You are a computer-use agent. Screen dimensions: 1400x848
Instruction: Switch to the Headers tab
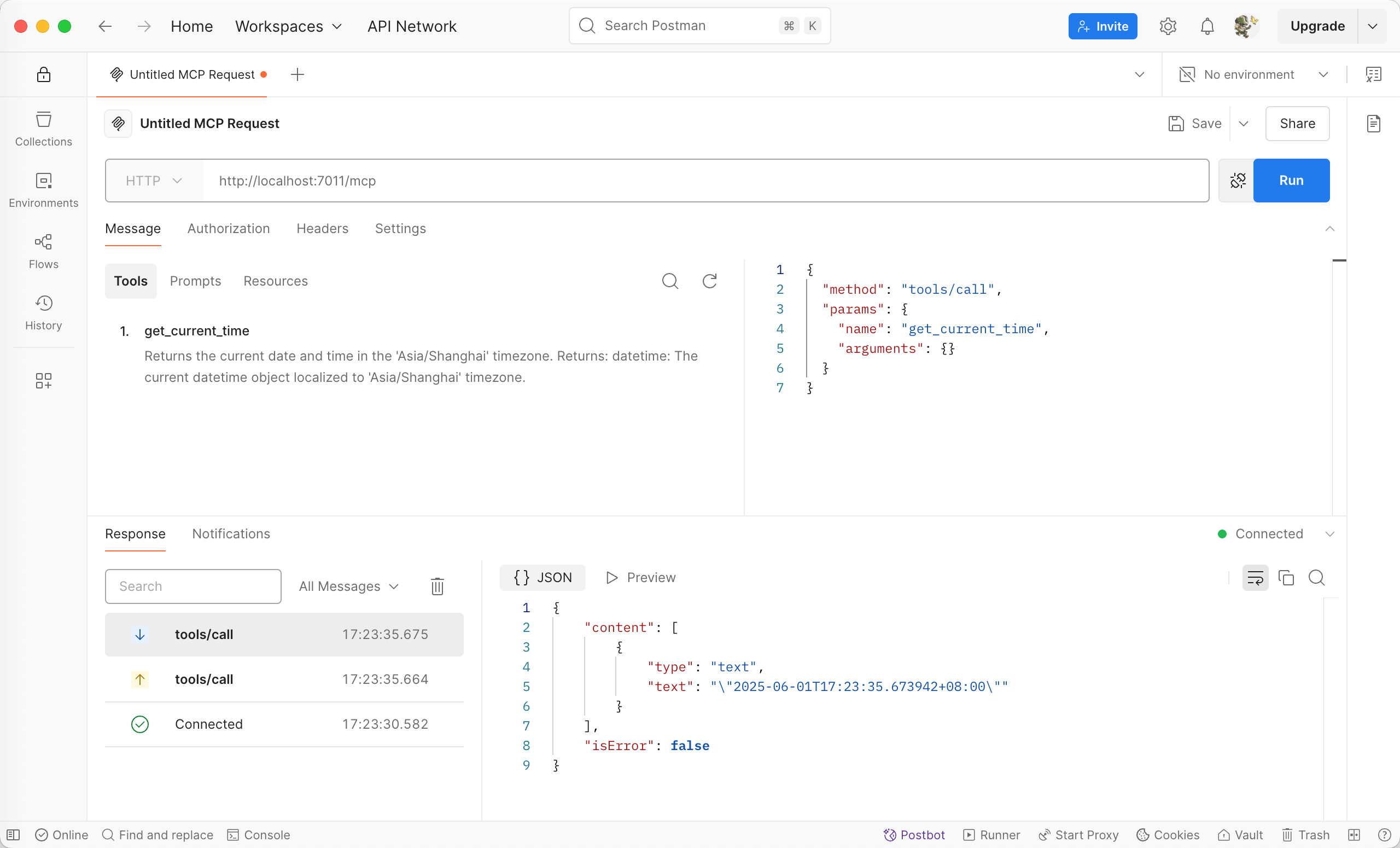pyautogui.click(x=322, y=229)
